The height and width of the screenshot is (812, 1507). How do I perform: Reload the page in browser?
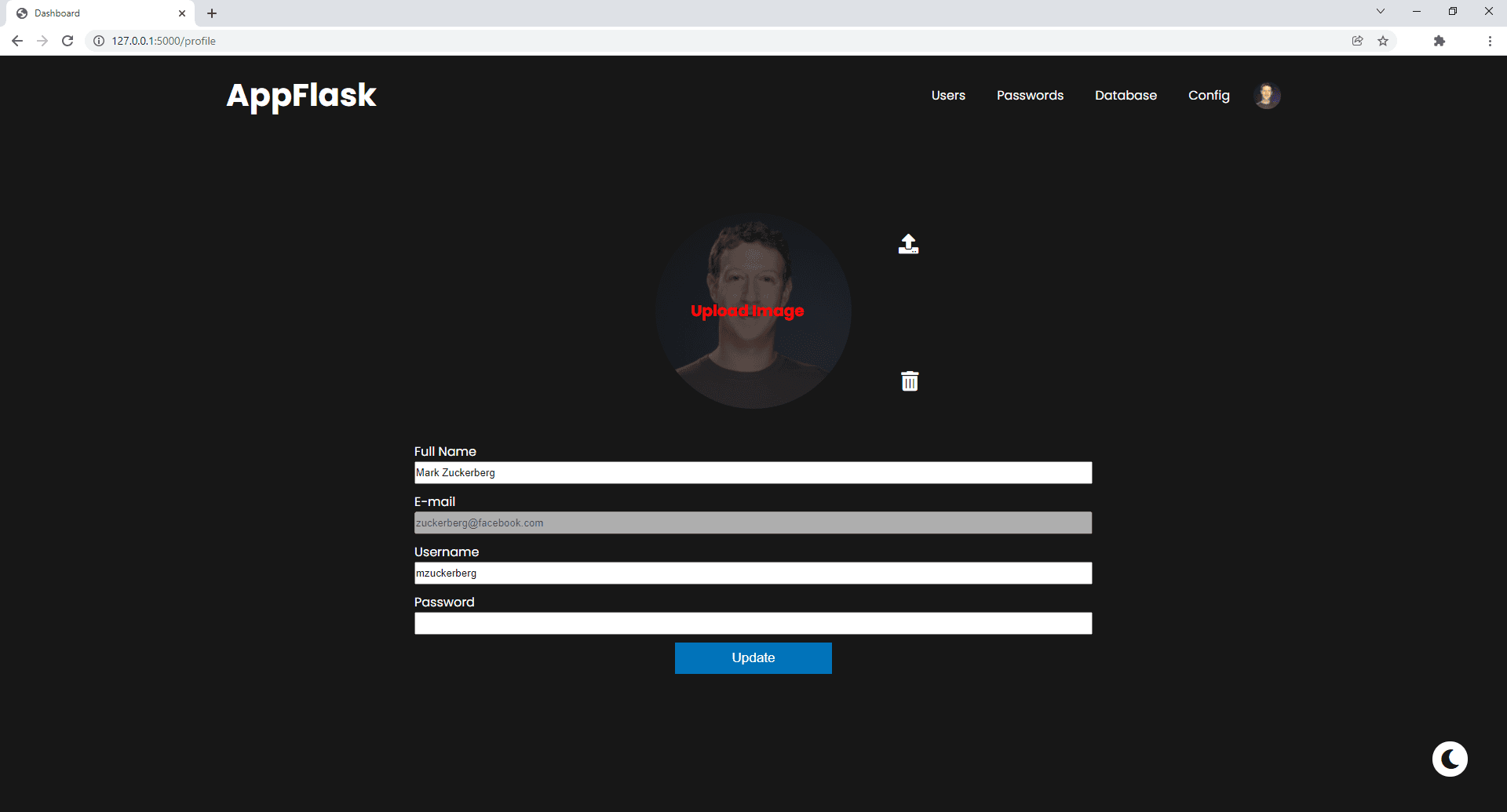(x=68, y=41)
